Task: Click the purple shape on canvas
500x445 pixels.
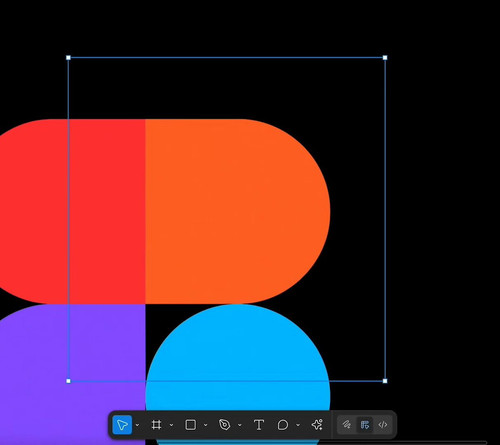Action: (x=72, y=374)
